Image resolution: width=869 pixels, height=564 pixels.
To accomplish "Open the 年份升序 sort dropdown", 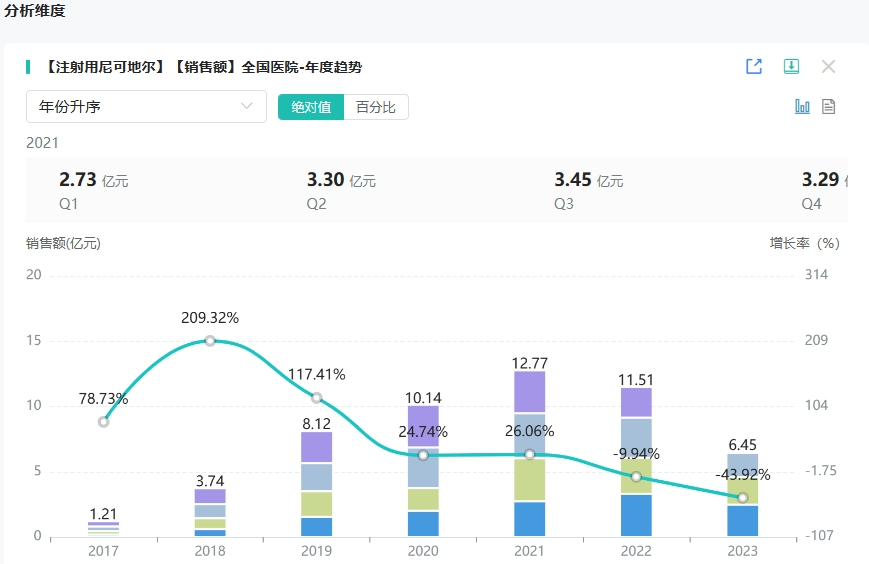I will (x=146, y=107).
